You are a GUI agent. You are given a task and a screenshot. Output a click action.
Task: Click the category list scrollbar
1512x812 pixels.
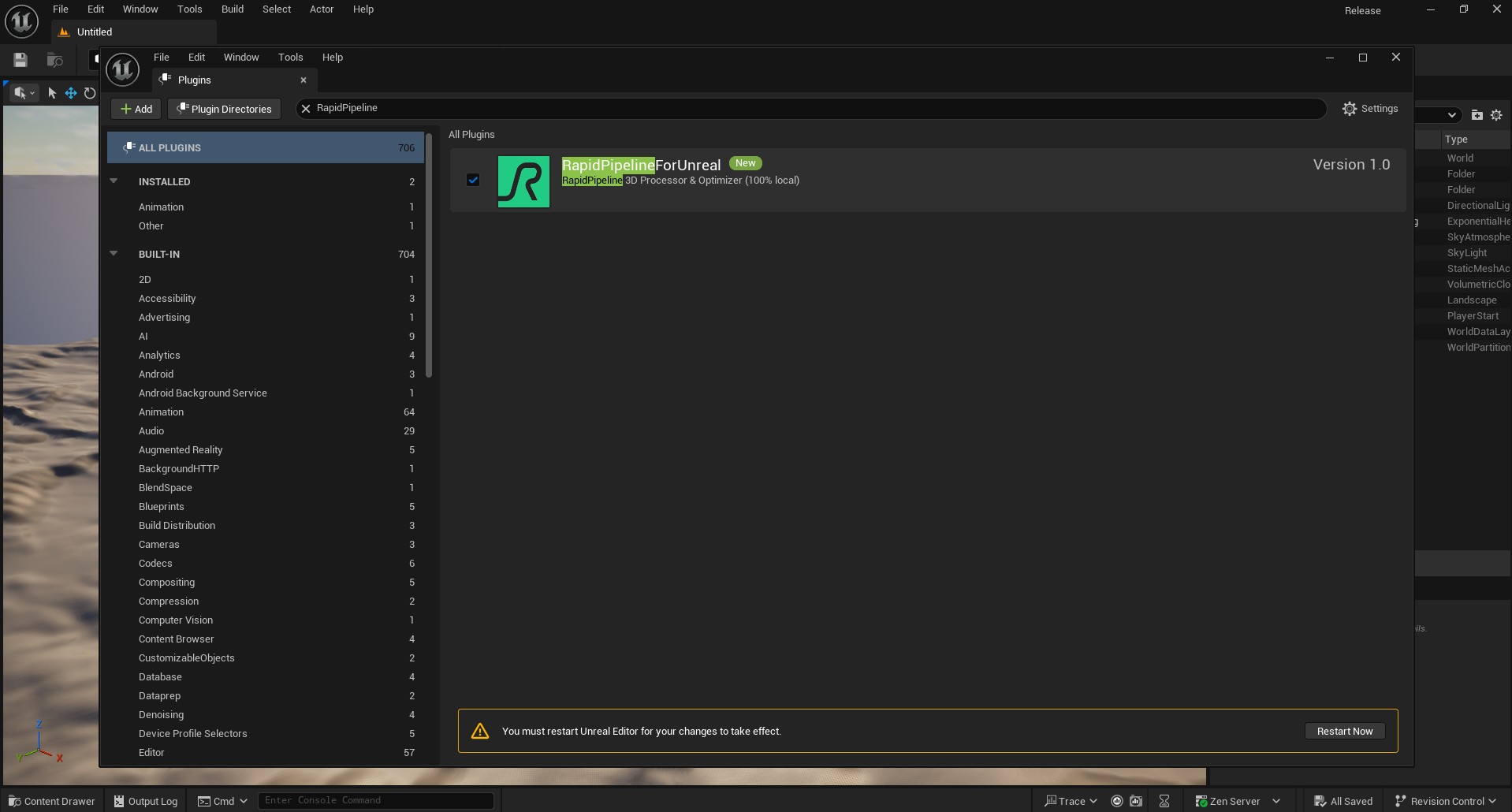coord(429,255)
